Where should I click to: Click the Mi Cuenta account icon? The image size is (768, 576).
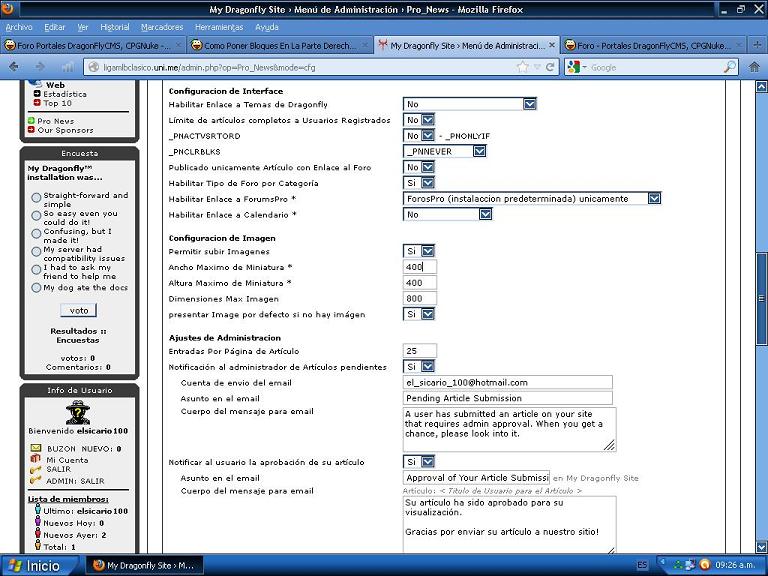pos(36,460)
